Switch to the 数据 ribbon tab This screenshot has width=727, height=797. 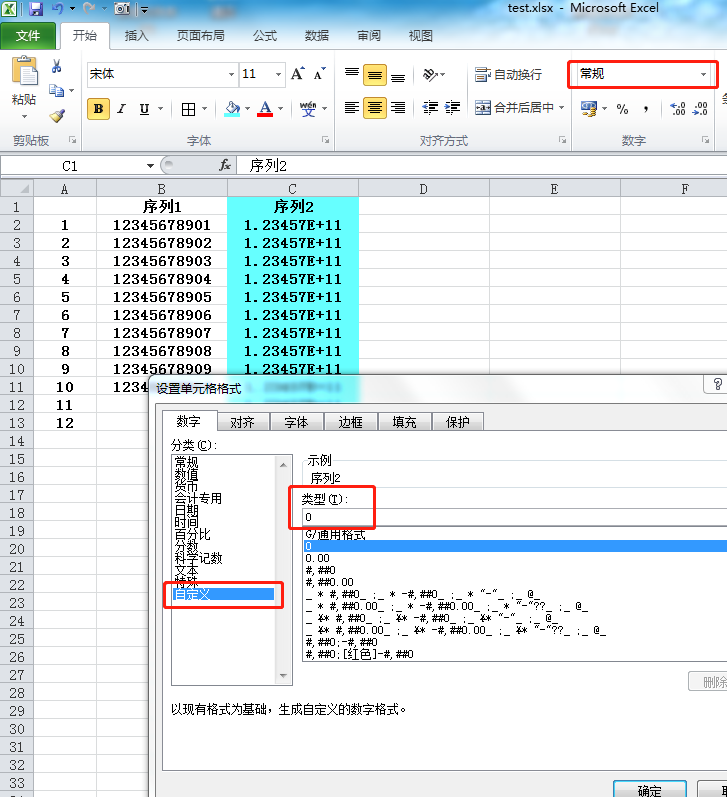(x=317, y=36)
